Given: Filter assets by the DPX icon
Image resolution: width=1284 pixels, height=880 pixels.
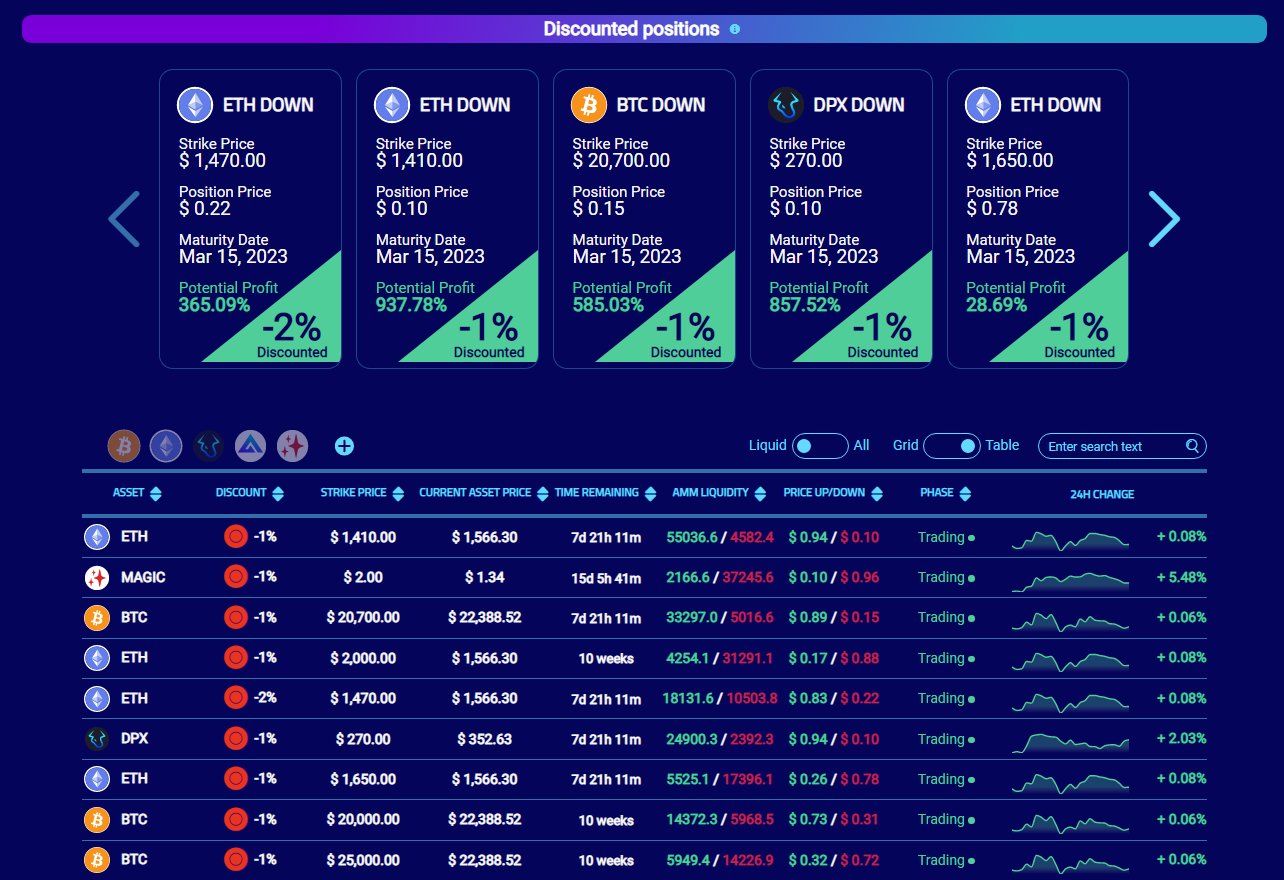Looking at the screenshot, I should click(x=208, y=446).
